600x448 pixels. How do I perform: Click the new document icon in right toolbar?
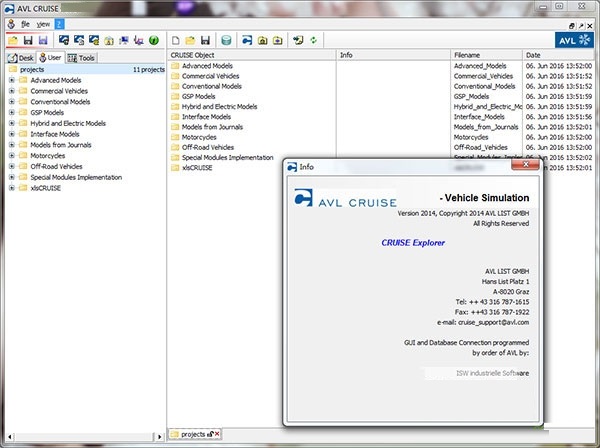click(175, 41)
